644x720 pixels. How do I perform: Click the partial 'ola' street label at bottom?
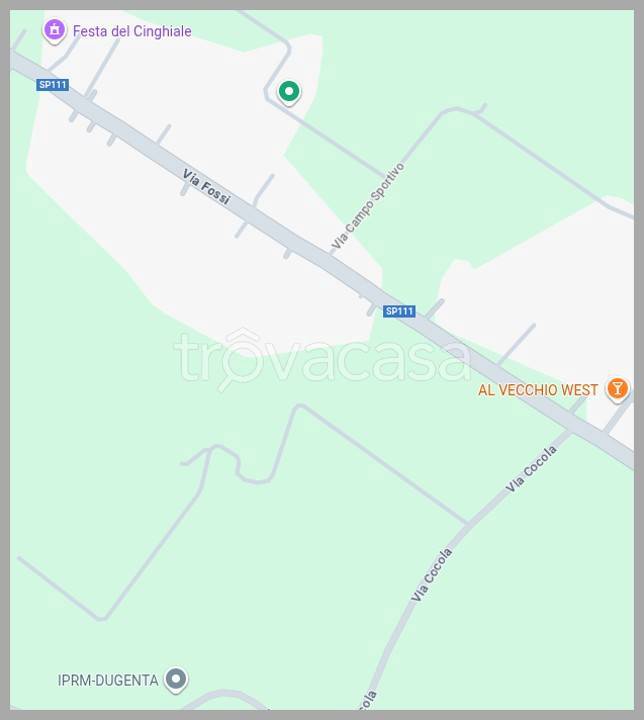(x=366, y=702)
